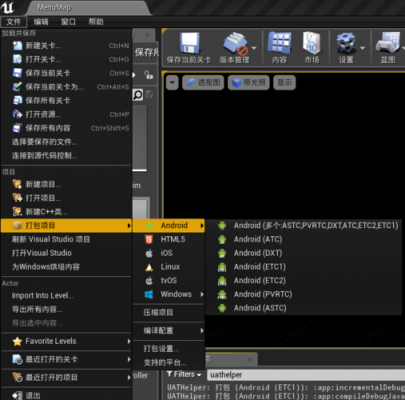Open 打包设置 packaging settings
The image size is (405, 400).
click(x=169, y=349)
